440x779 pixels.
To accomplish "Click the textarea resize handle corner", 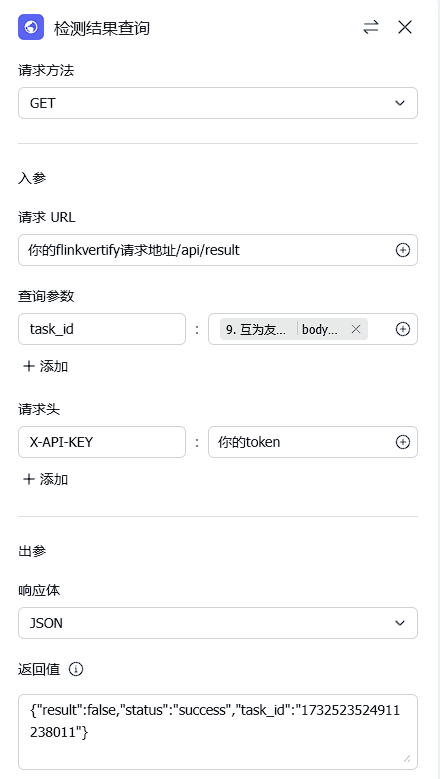I will point(407,758).
